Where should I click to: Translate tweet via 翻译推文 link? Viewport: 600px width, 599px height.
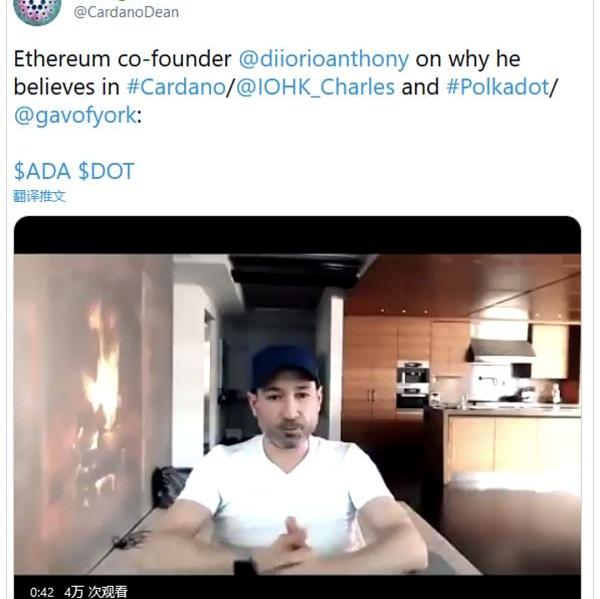click(39, 196)
